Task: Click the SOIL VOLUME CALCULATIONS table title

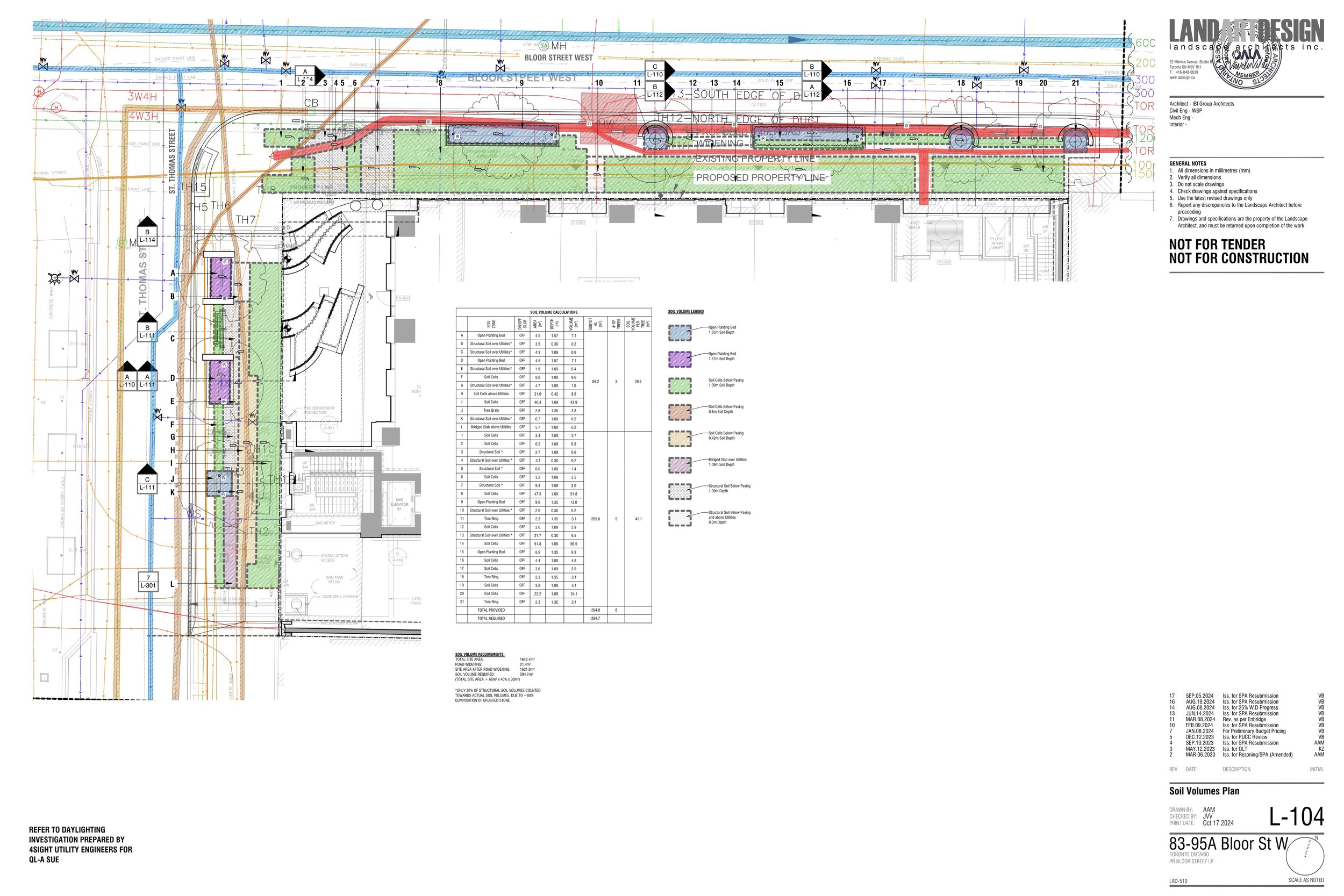Action: pos(554,312)
